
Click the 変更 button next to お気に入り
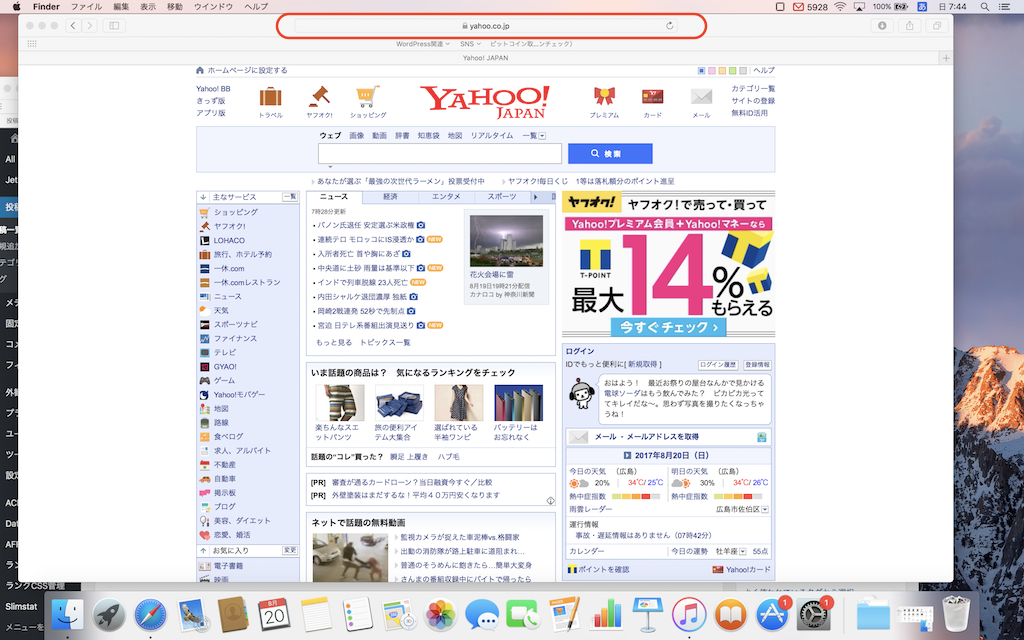coord(289,551)
